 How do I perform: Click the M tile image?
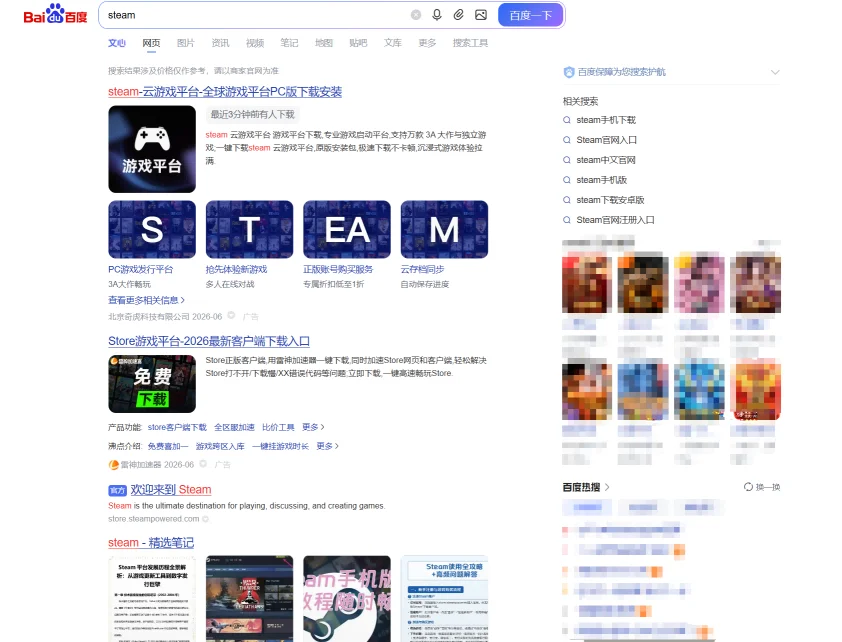point(444,229)
